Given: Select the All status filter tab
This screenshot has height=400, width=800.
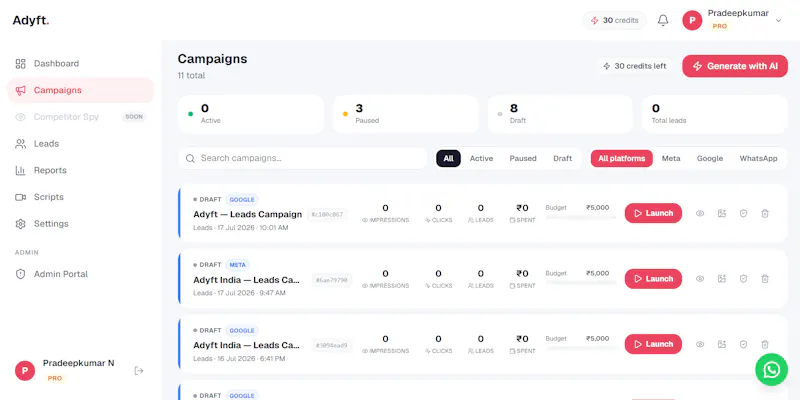Looking at the screenshot, I should 448,159.
